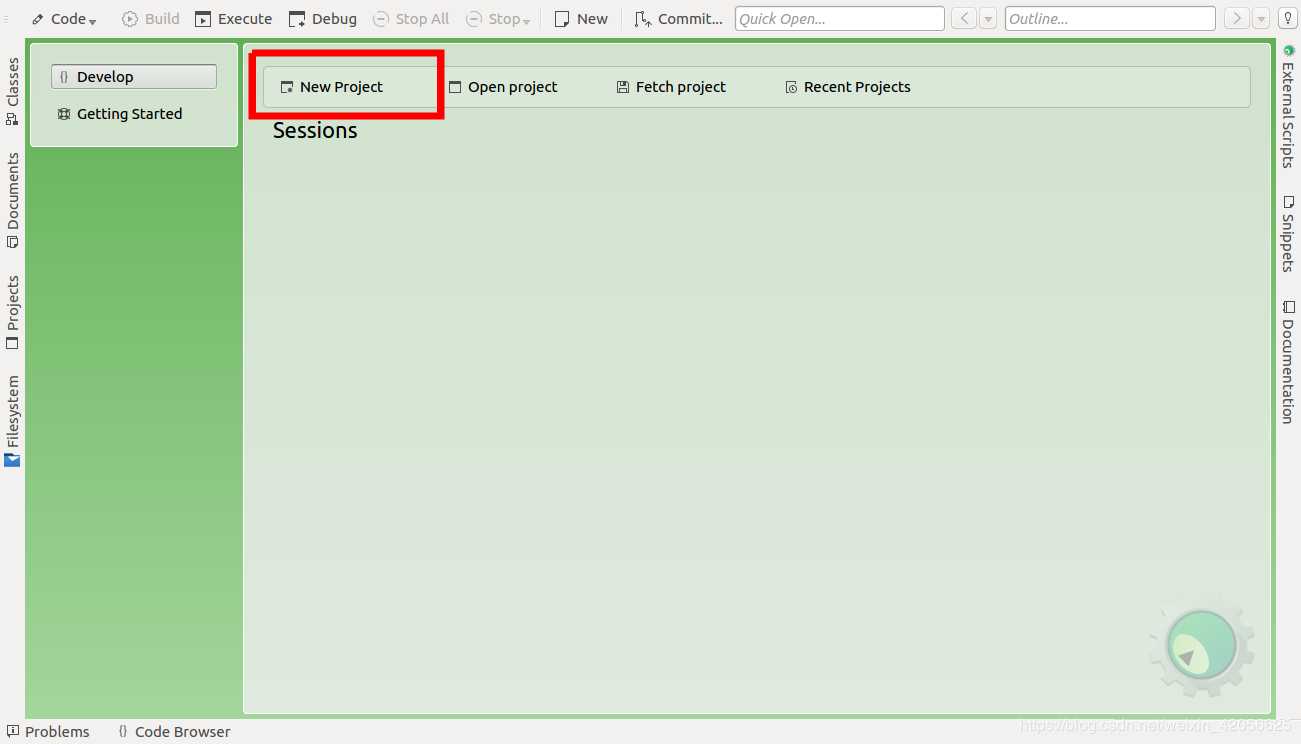Open the Documents side panel
This screenshot has height=744, width=1301.
point(12,200)
